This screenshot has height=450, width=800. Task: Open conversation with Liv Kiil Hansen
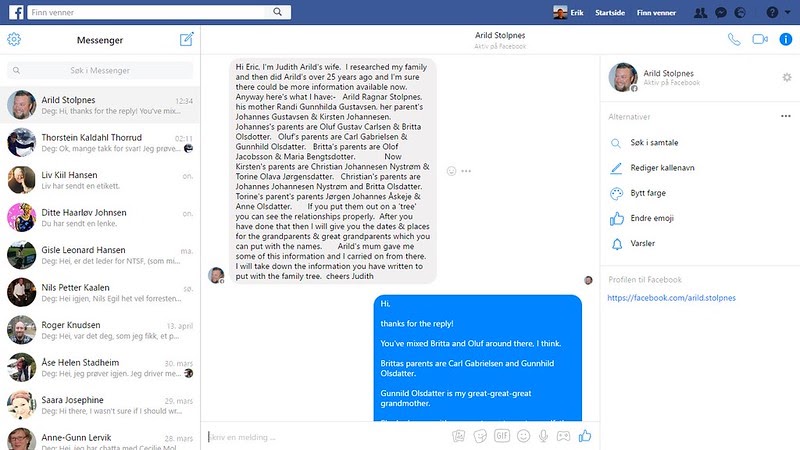pyautogui.click(x=100, y=180)
